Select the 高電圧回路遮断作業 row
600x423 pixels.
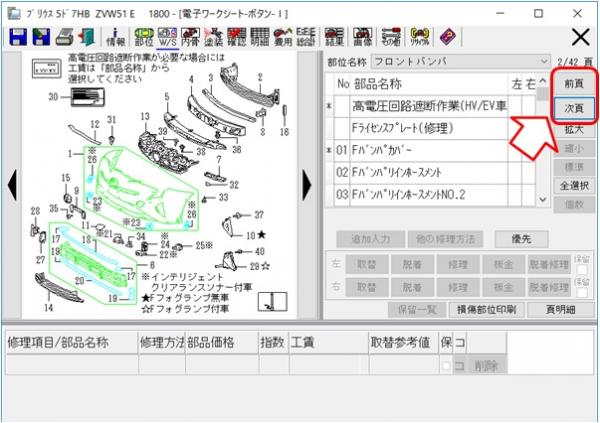pyautogui.click(x=430, y=106)
